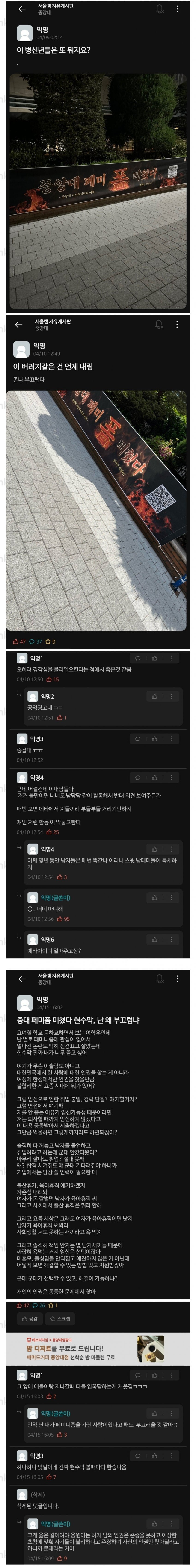The image size is (196, 1568).
Task: Click the 스크랩 button under the 04/15 post
Action: point(60,1318)
